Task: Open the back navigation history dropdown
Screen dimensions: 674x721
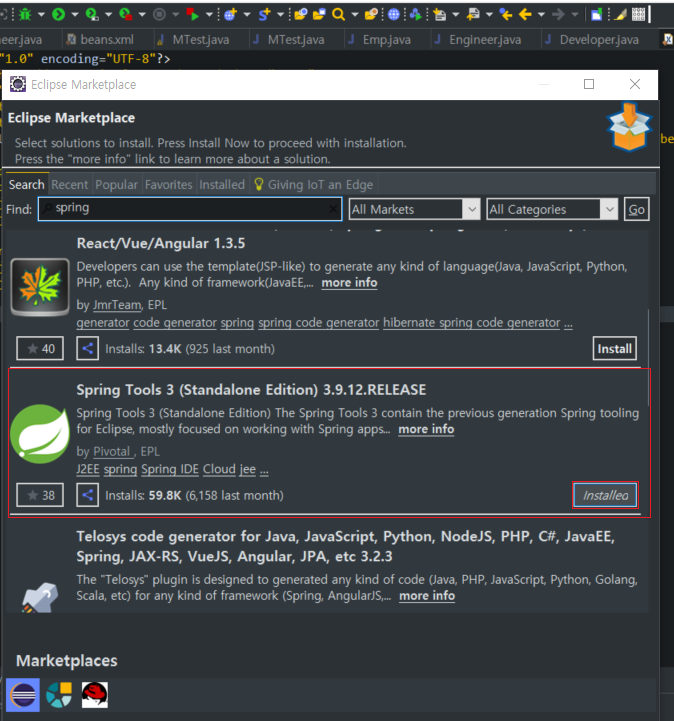Action: pos(542,15)
